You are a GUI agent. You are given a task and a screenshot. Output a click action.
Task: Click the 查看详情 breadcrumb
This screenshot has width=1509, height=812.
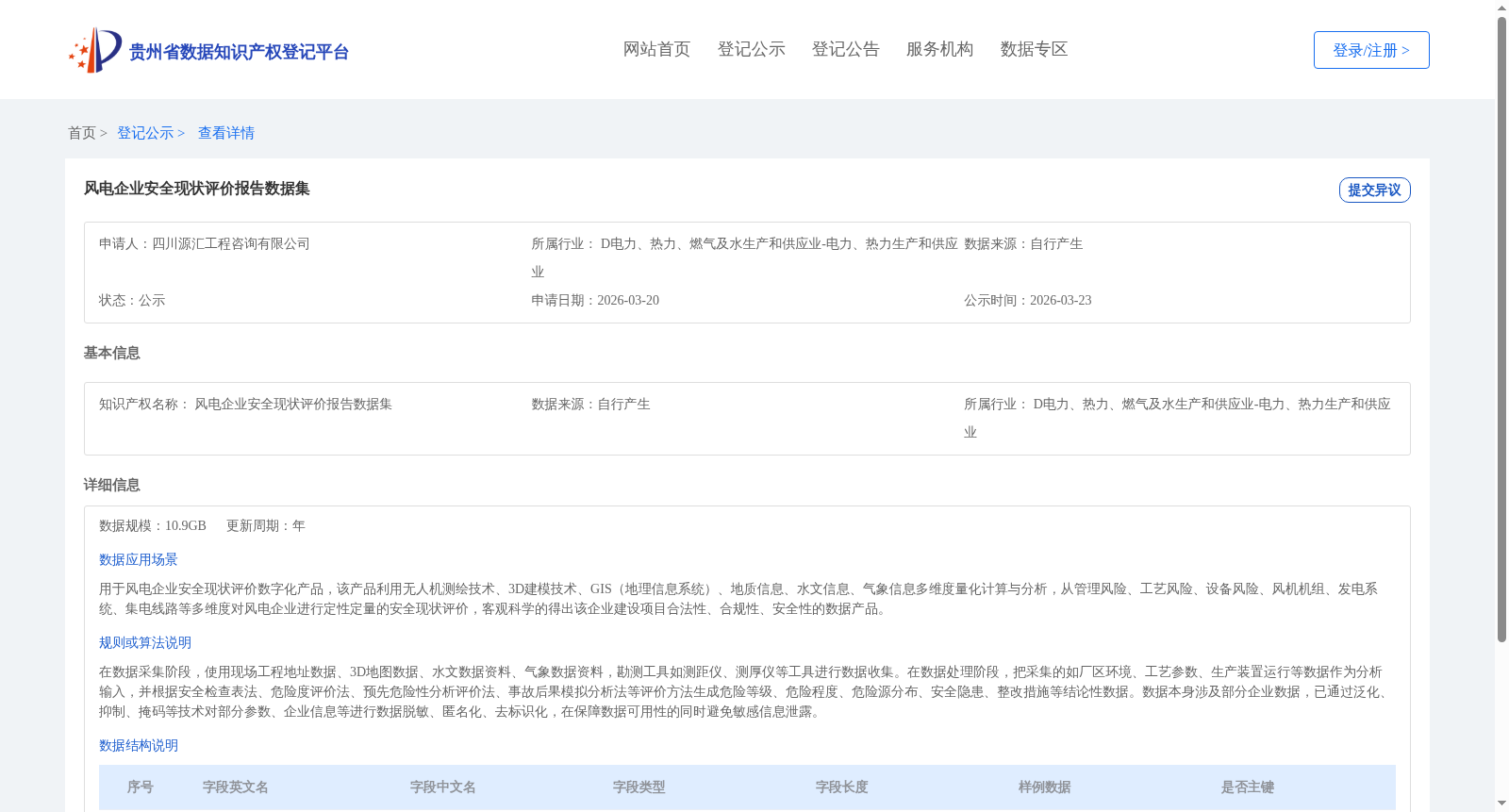coord(226,133)
